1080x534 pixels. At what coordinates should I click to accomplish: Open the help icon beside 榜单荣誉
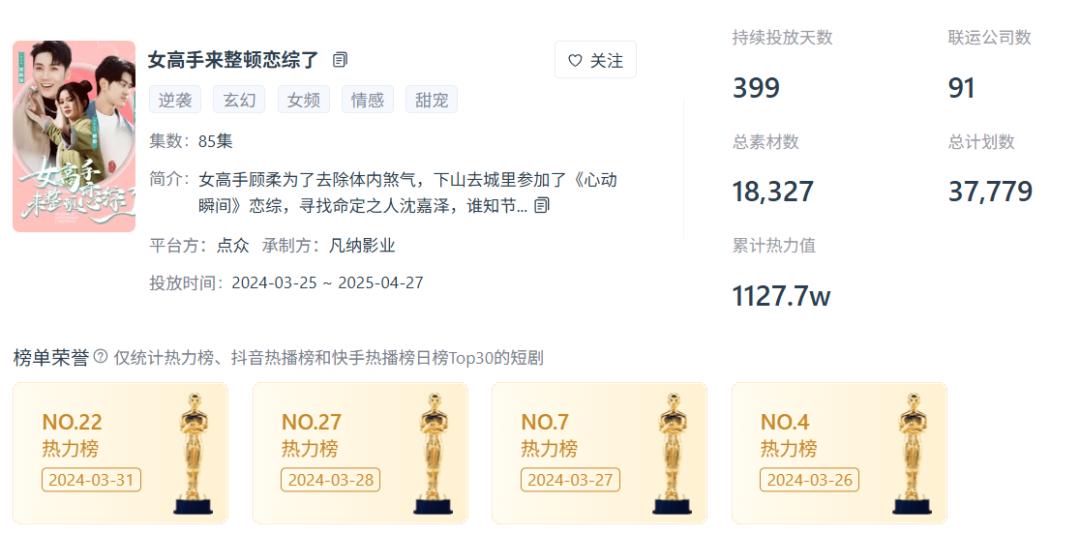[100, 356]
